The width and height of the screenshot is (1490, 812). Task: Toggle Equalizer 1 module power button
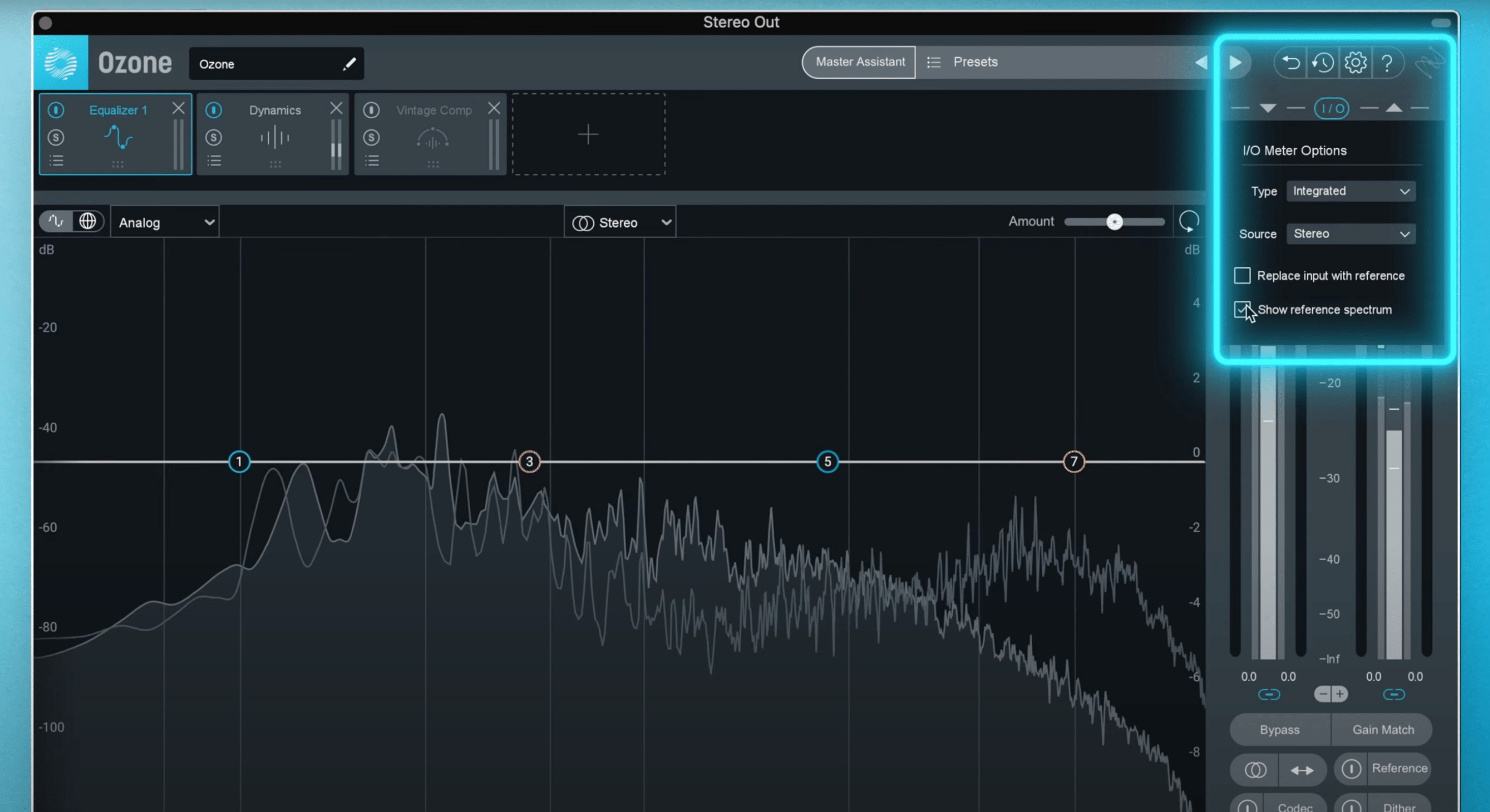(56, 110)
